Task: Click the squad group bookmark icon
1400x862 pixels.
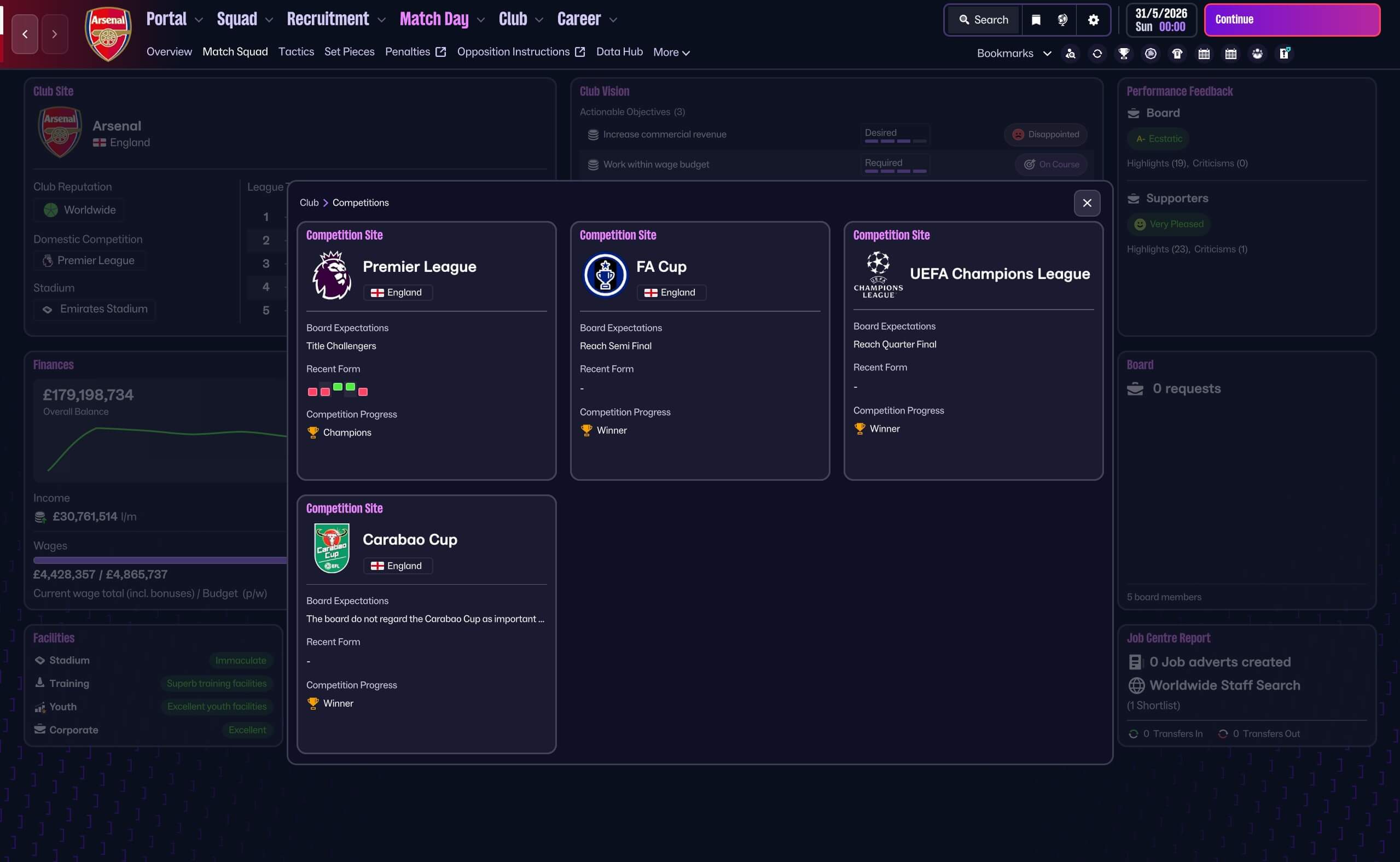Action: (x=1257, y=54)
